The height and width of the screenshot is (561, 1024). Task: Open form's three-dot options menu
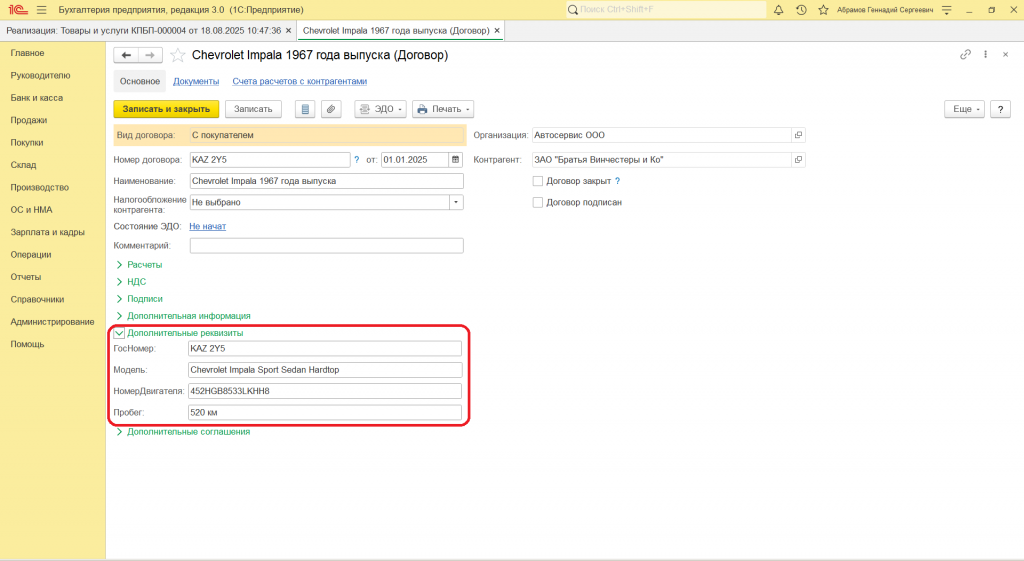(985, 55)
